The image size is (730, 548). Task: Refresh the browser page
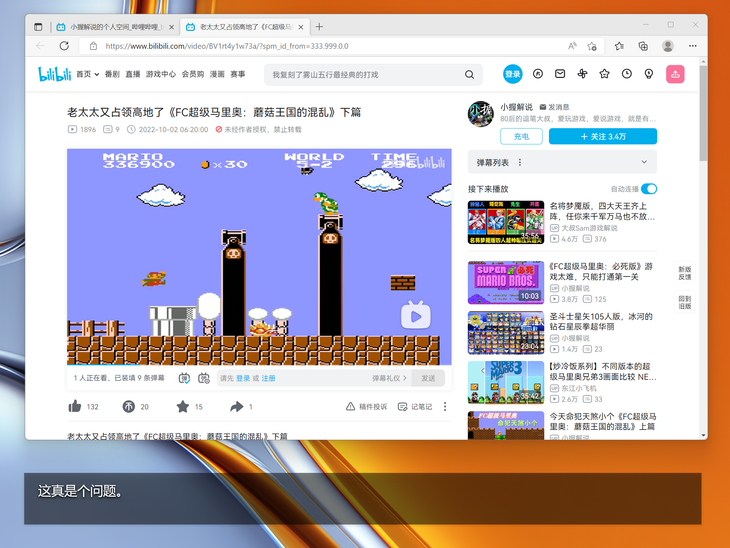pos(64,46)
